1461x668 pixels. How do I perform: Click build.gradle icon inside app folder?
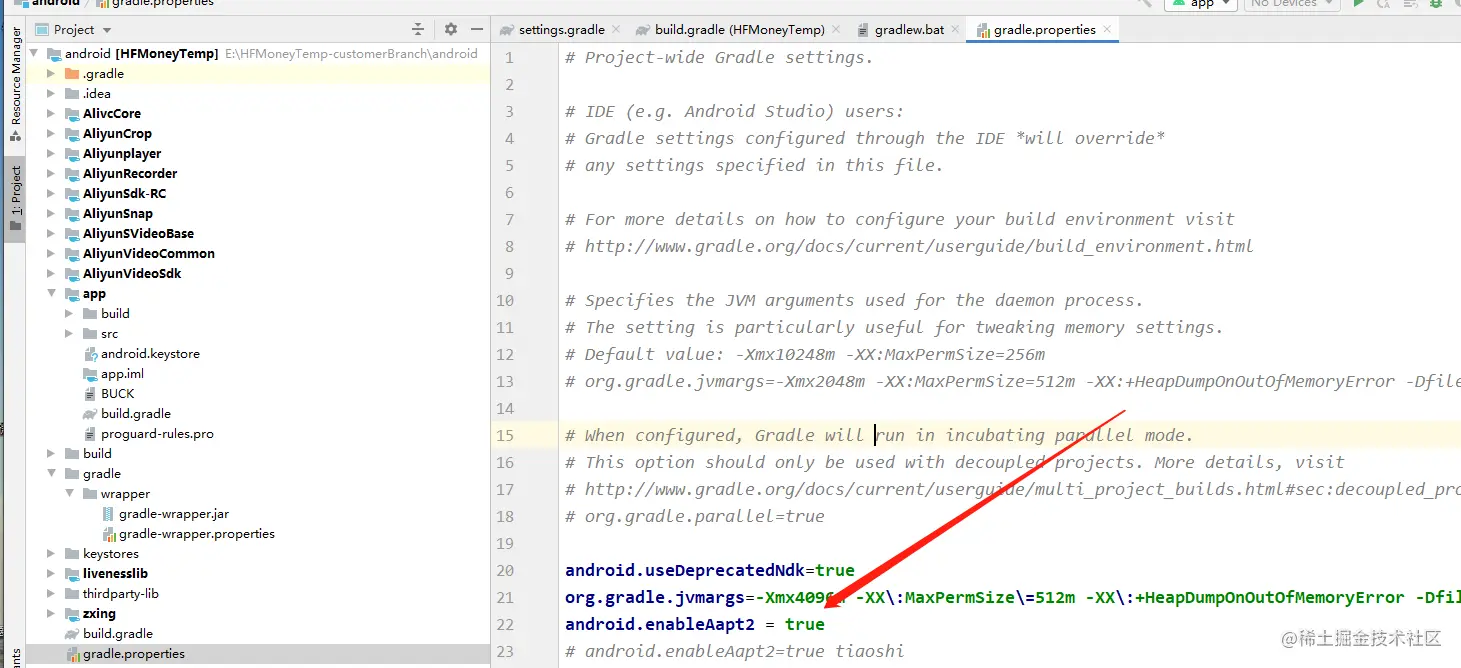point(90,414)
